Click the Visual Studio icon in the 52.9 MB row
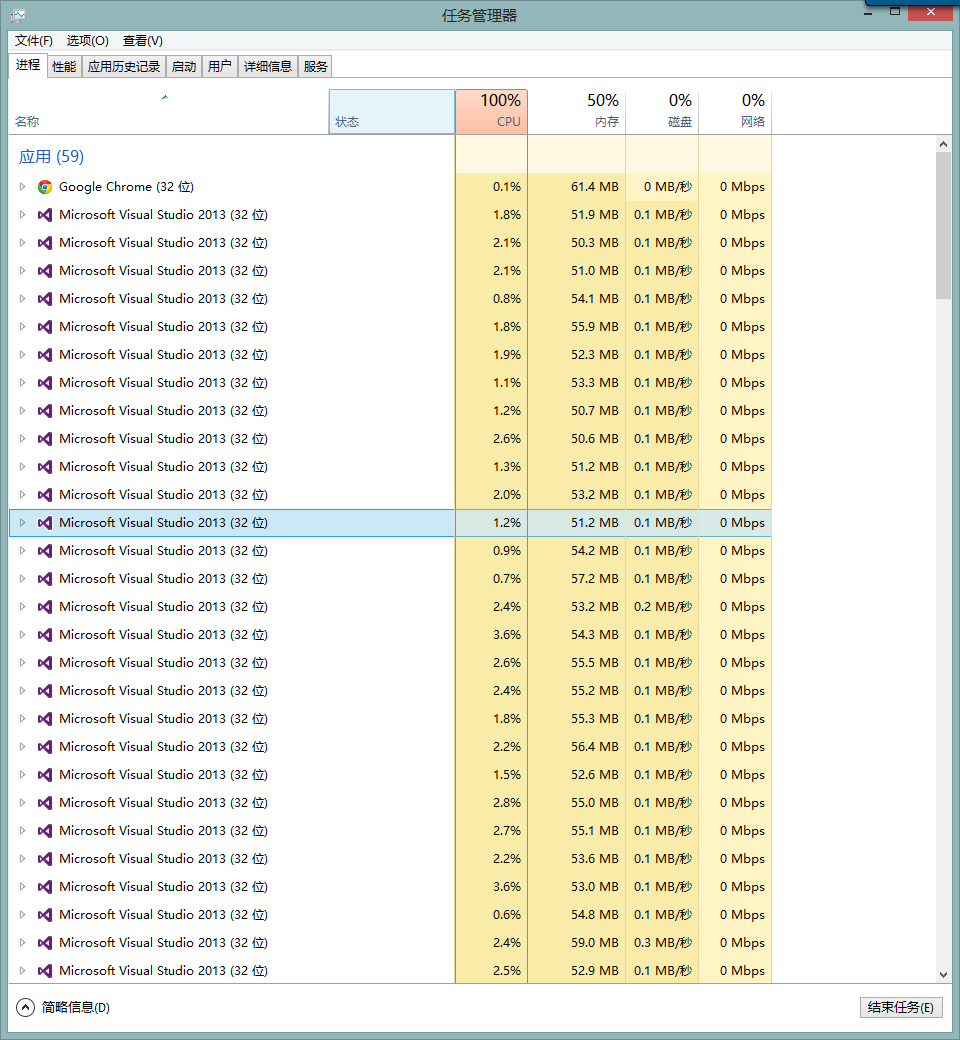 point(44,970)
